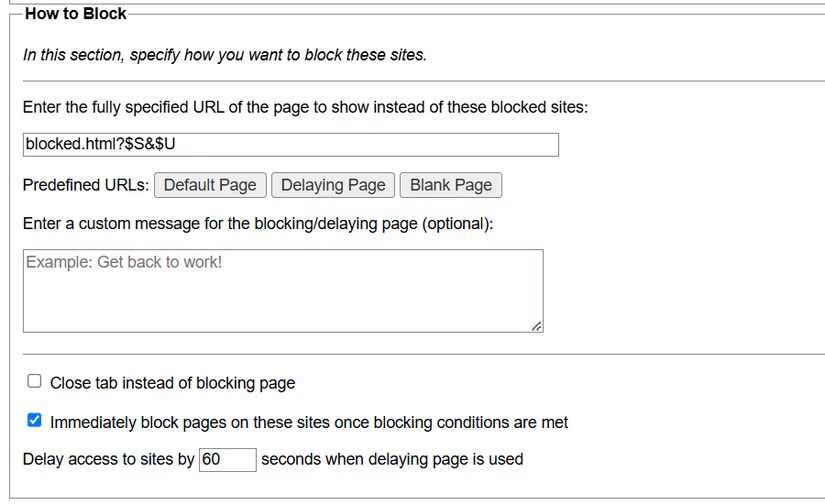This screenshot has width=825, height=504.
Task: Click the 'Close tab instead of blocking page' label
Action: (x=172, y=383)
